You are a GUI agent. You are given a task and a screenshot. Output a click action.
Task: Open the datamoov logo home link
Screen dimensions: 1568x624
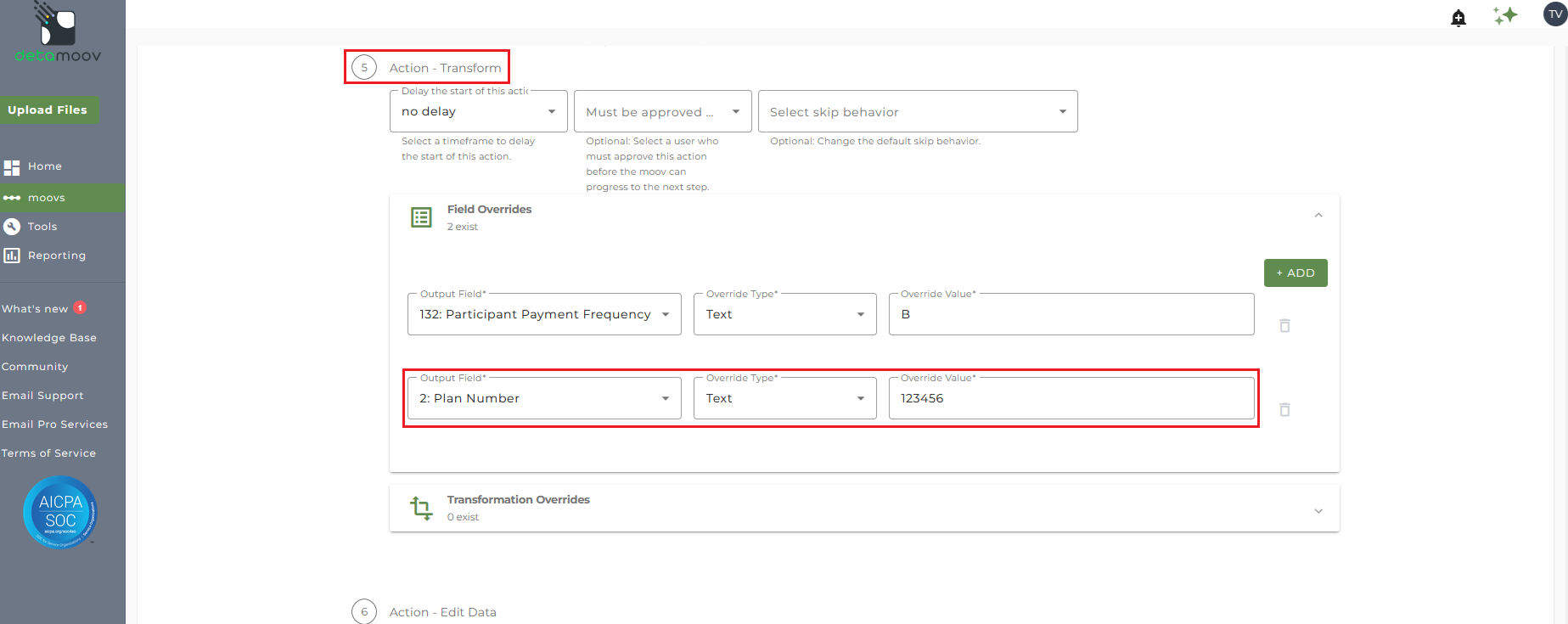pyautogui.click(x=58, y=32)
